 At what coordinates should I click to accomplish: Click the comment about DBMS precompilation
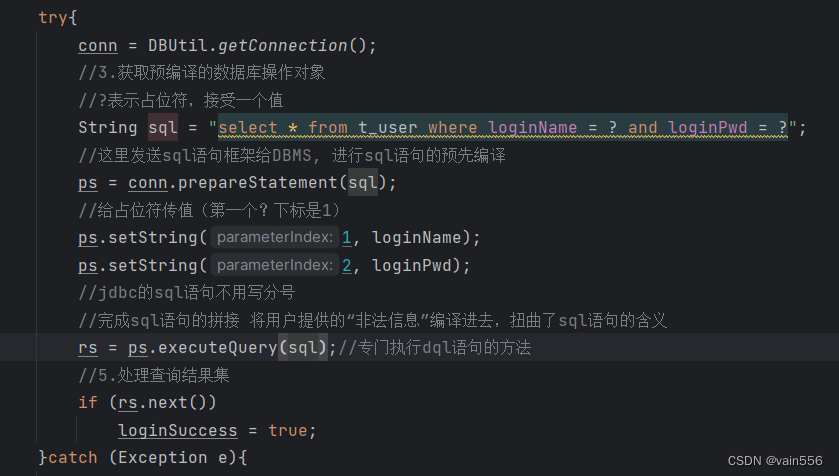pos(292,155)
